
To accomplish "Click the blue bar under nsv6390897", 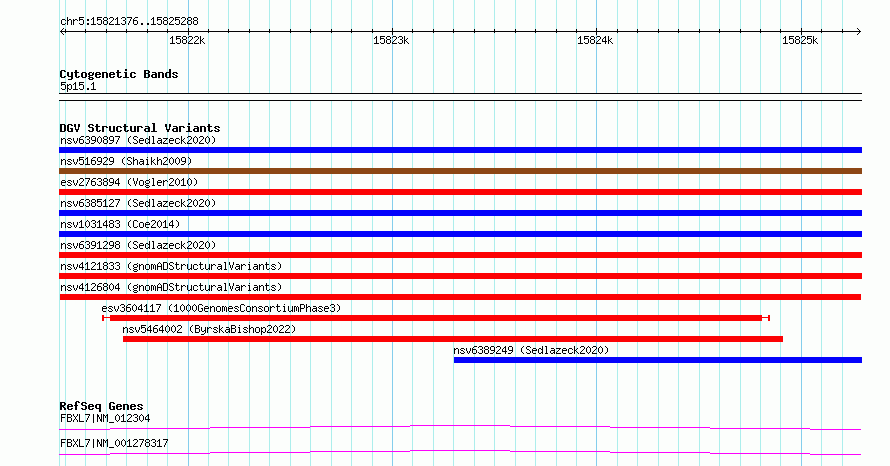I will coord(460,150).
